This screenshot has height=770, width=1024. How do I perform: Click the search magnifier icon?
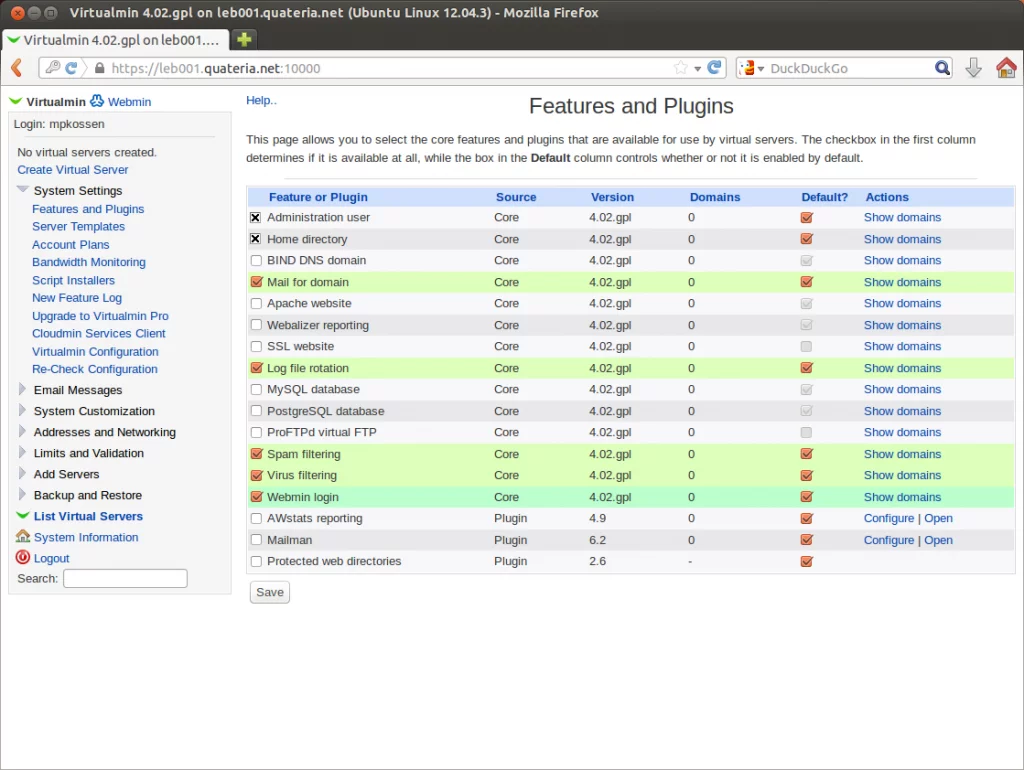942,67
